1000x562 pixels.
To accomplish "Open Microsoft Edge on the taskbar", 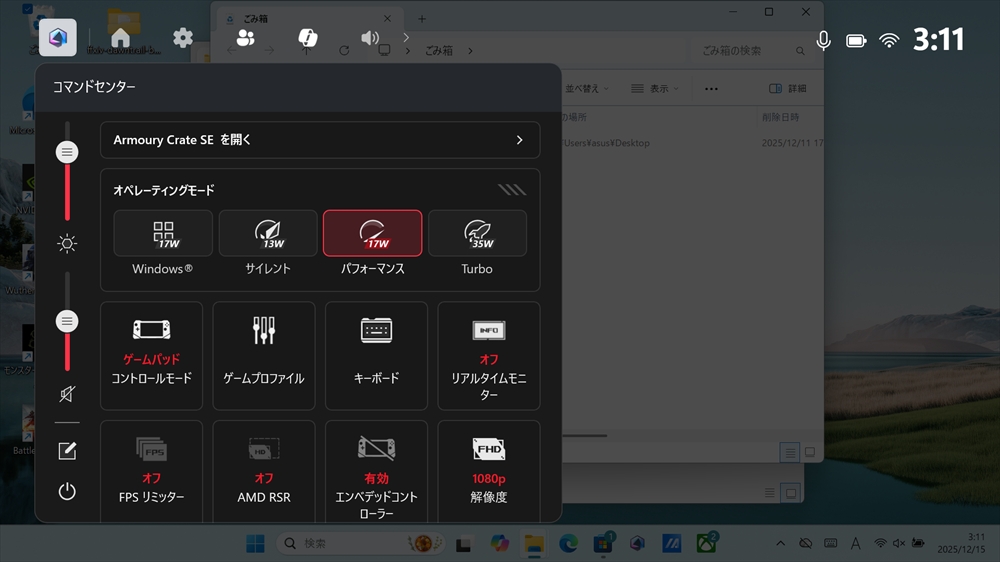I will point(568,544).
